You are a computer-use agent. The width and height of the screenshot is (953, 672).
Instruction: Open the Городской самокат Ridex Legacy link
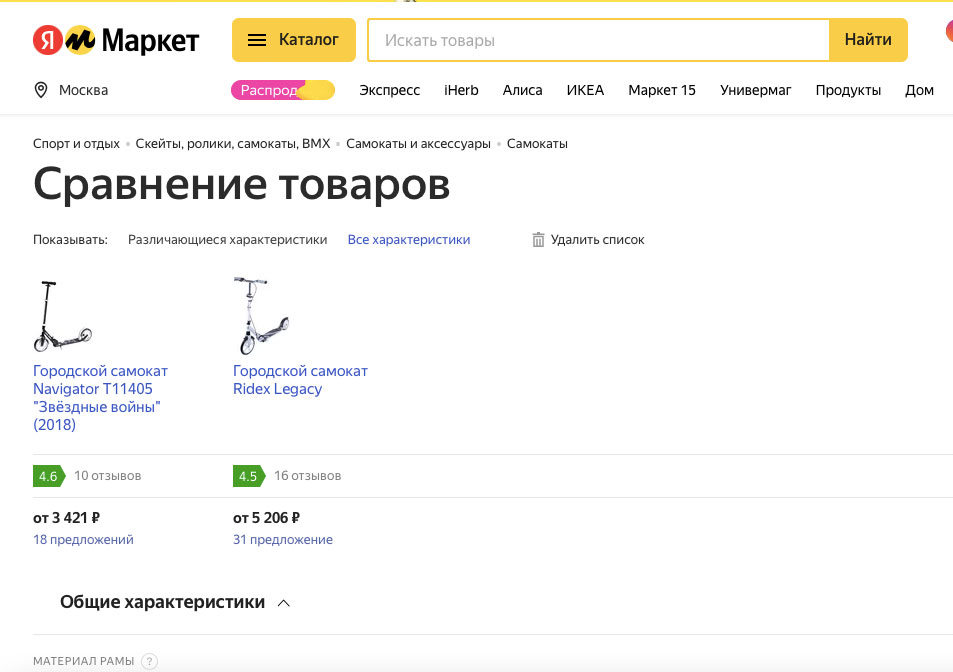click(300, 380)
